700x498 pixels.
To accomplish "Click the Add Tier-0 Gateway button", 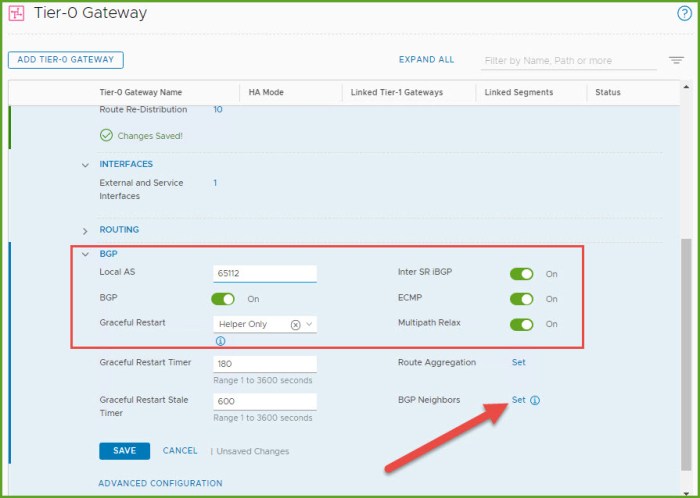I will [x=65, y=60].
